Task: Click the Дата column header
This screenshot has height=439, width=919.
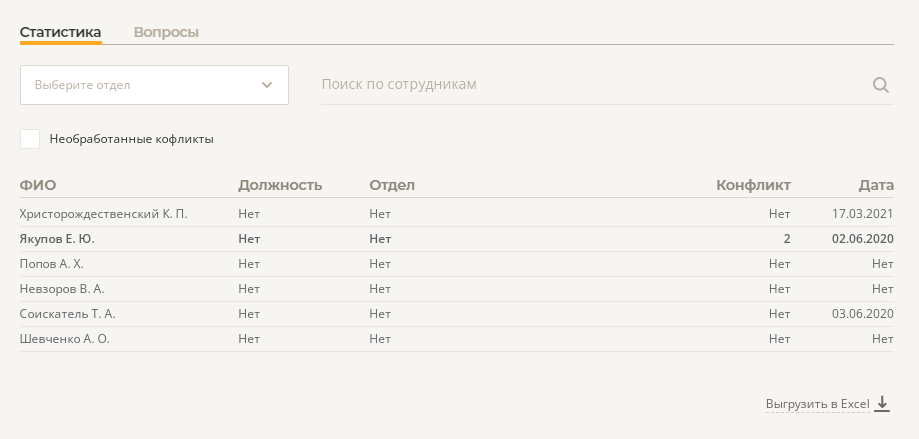Action: [876, 185]
